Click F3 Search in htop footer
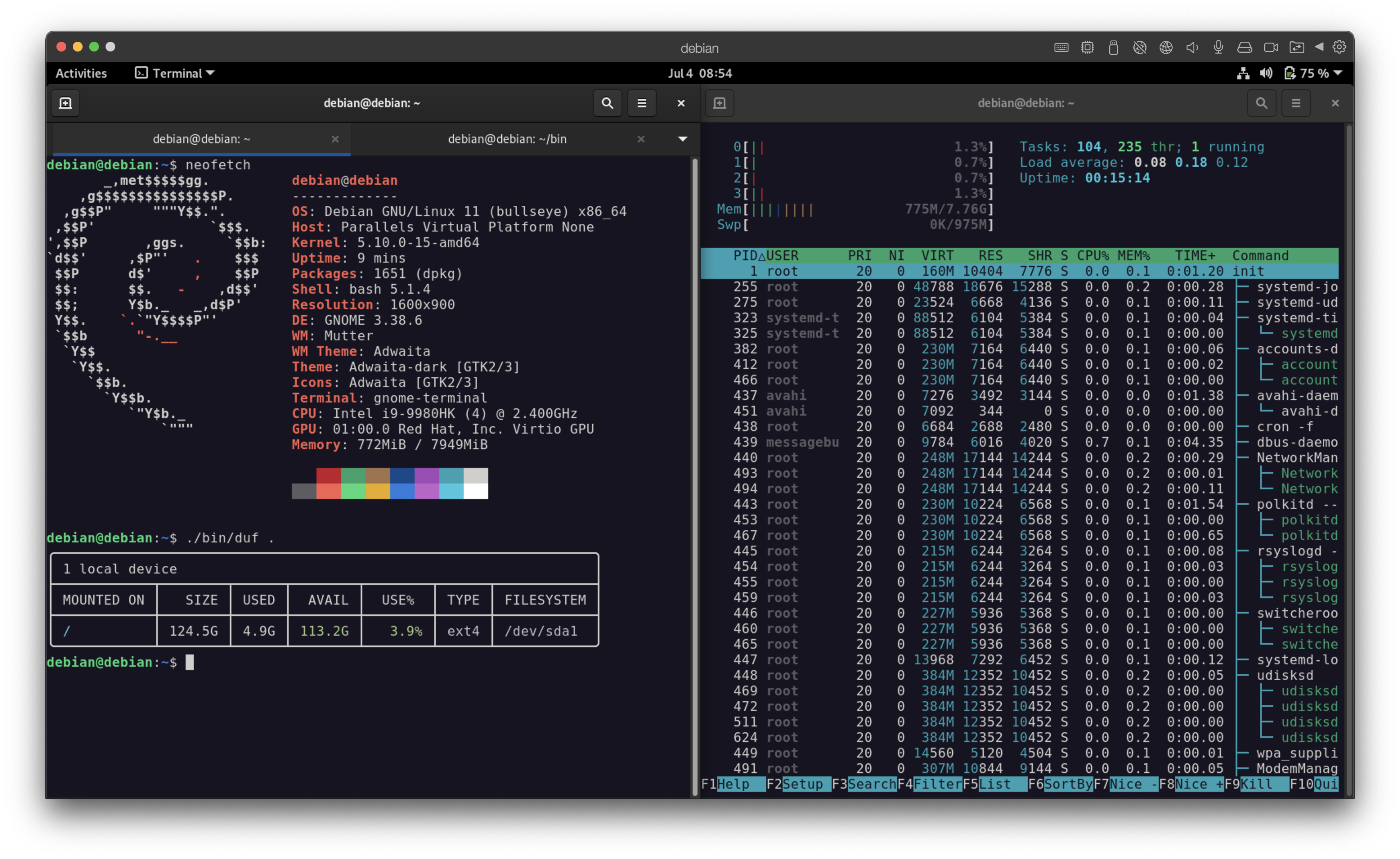 click(x=864, y=784)
